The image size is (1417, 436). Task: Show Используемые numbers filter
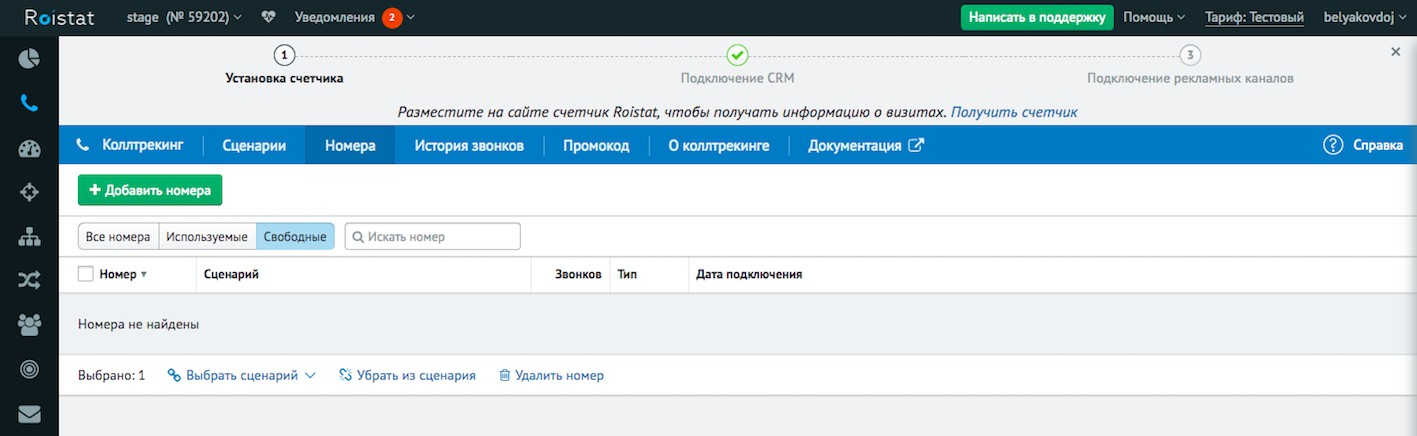[207, 236]
